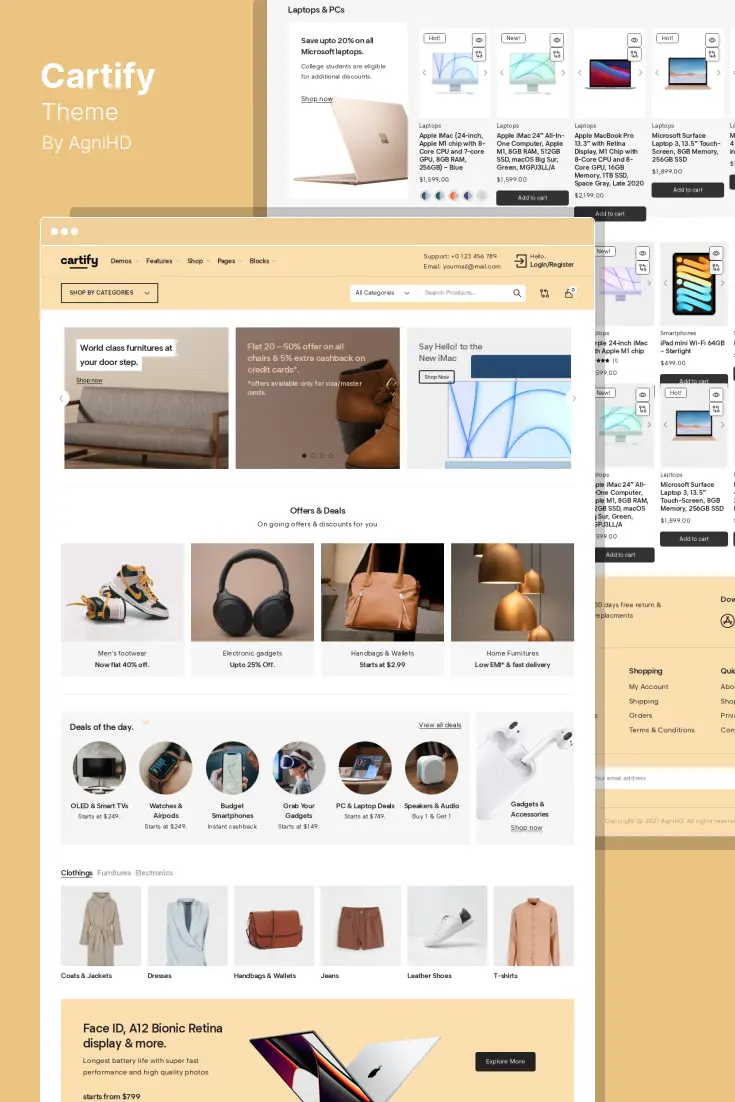This screenshot has width=735, height=1102.
Task: Open the shopping cart bag icon
Action: pos(569,293)
